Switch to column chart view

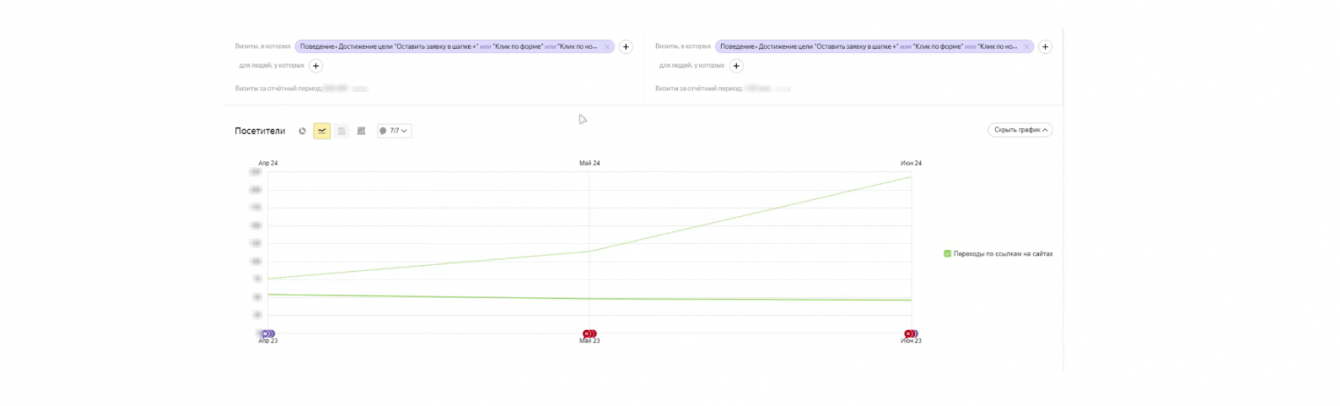pyautogui.click(x=361, y=131)
